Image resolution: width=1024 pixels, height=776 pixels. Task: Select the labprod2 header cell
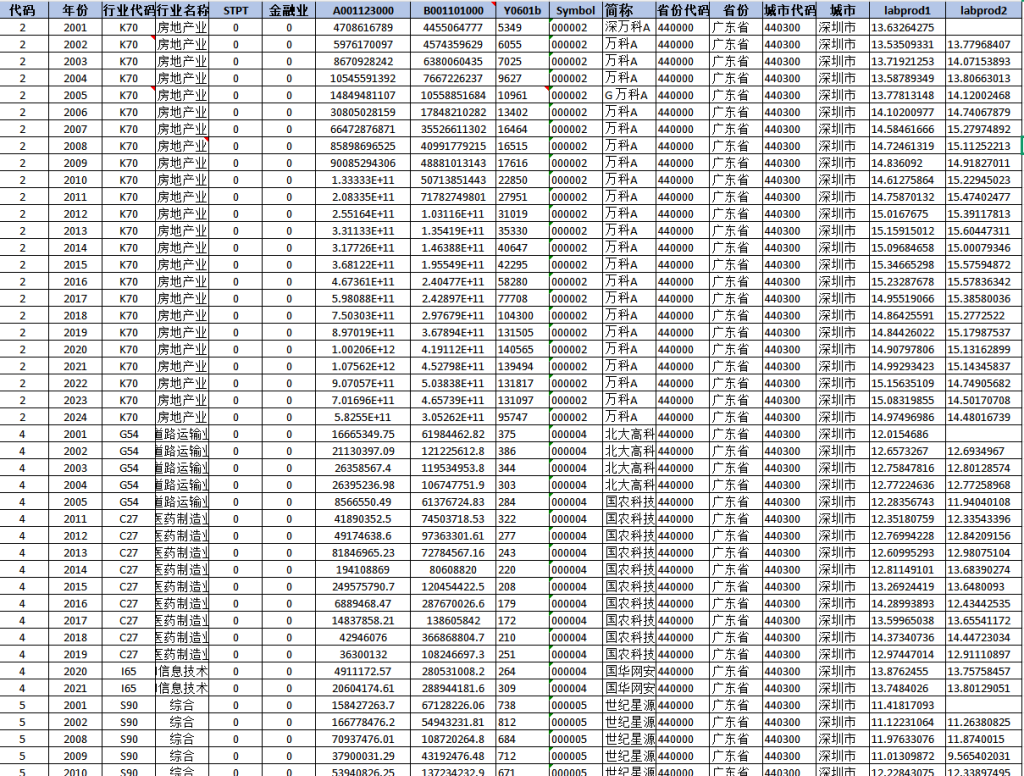pyautogui.click(x=982, y=10)
